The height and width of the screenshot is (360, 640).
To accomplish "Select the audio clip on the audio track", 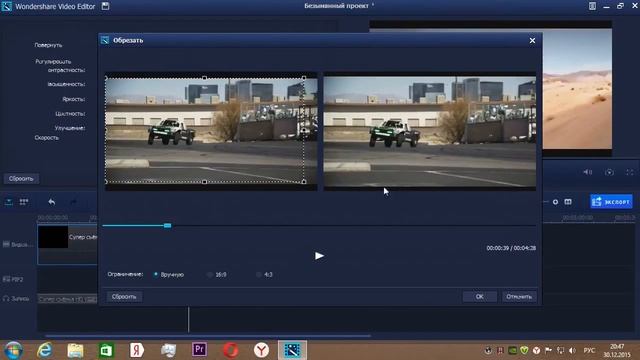I will 68,299.
